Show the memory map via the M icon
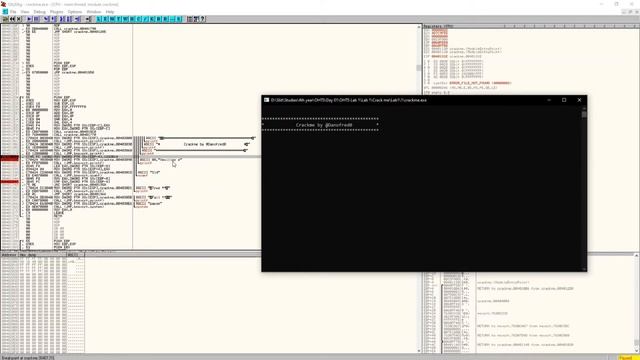Screen dimensions: 640x360 pyautogui.click(x=112, y=19)
